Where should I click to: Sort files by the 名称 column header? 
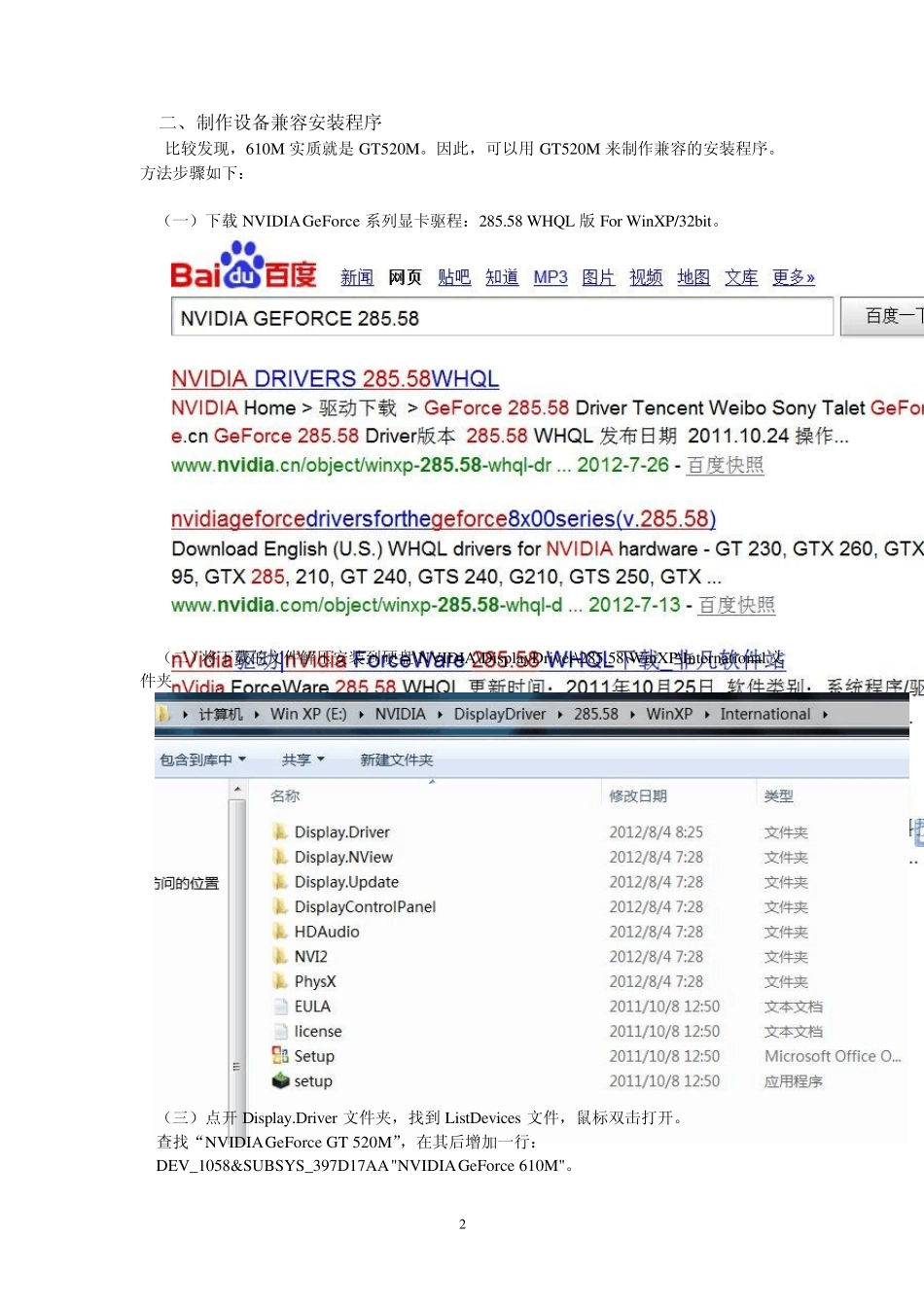tap(285, 795)
